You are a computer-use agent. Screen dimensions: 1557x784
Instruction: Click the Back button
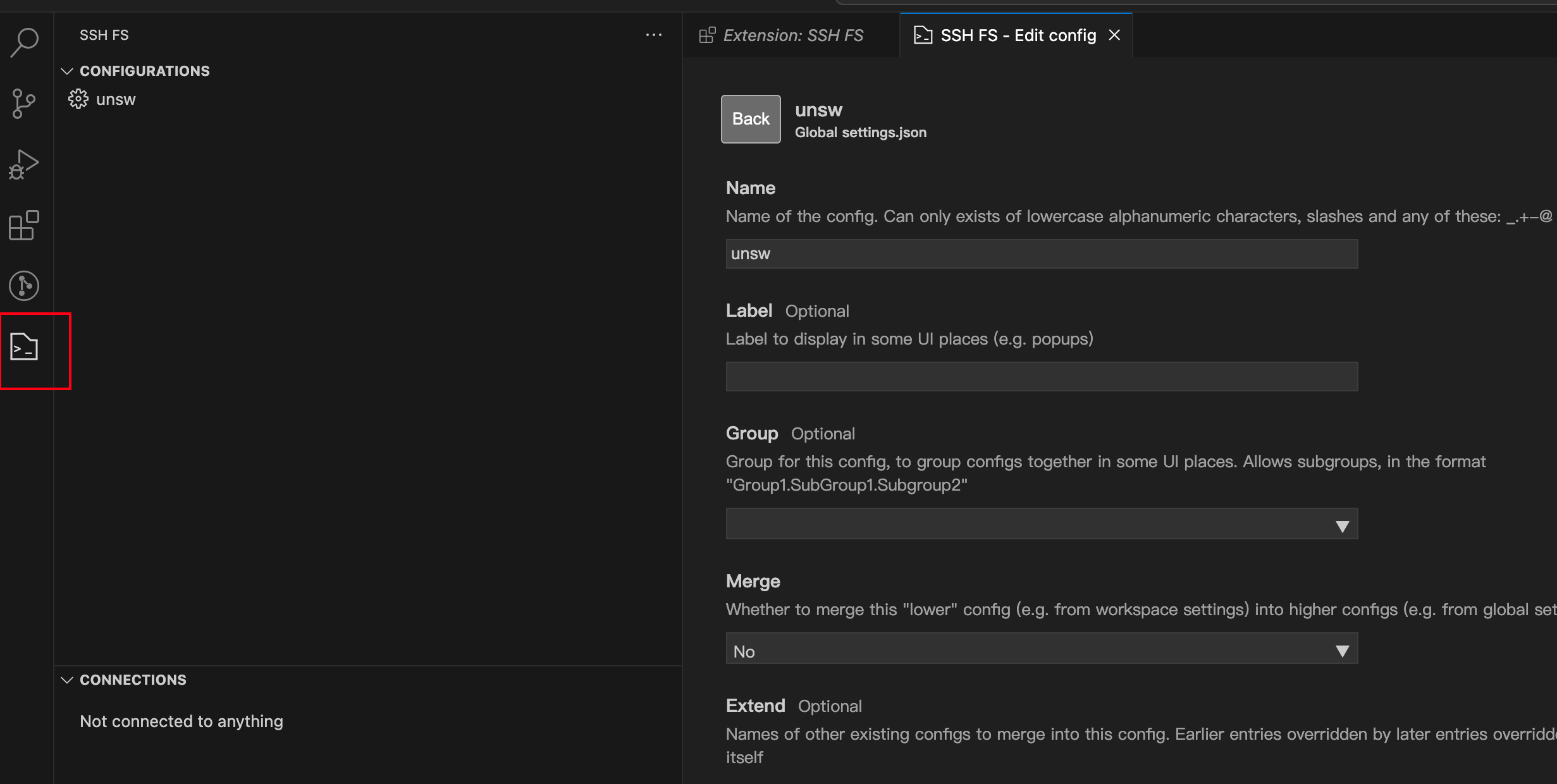tap(751, 119)
